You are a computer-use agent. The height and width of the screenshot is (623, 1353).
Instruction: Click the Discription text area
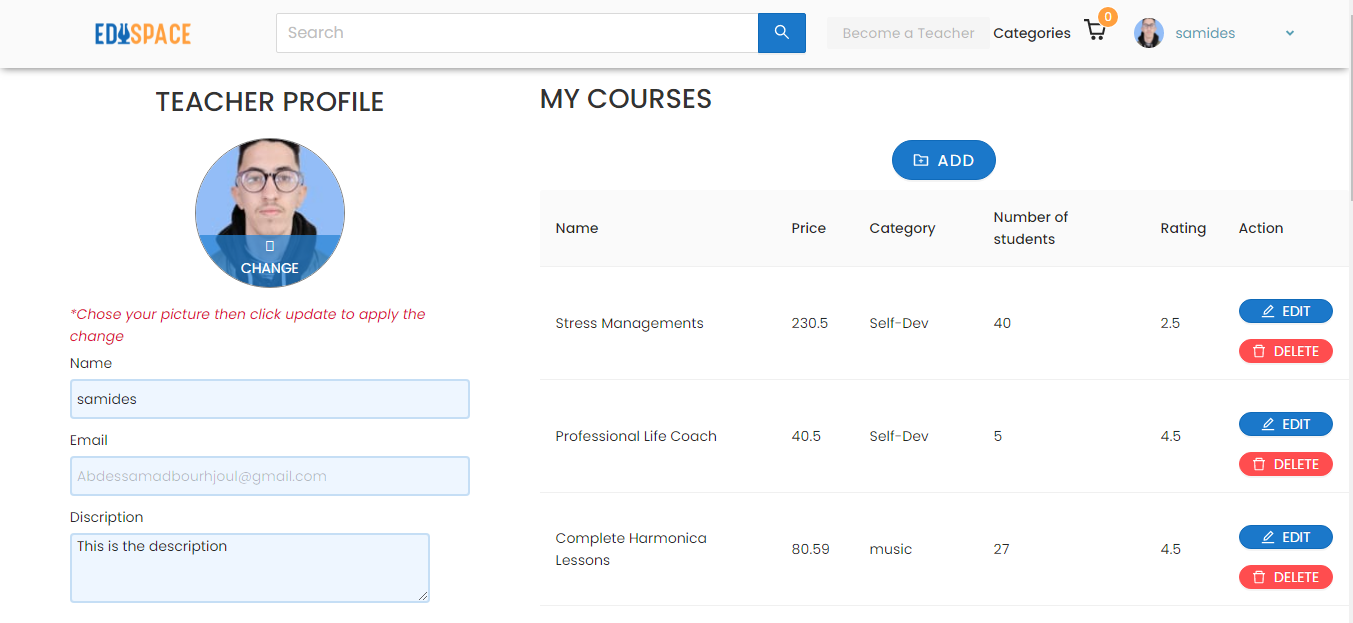click(x=250, y=568)
